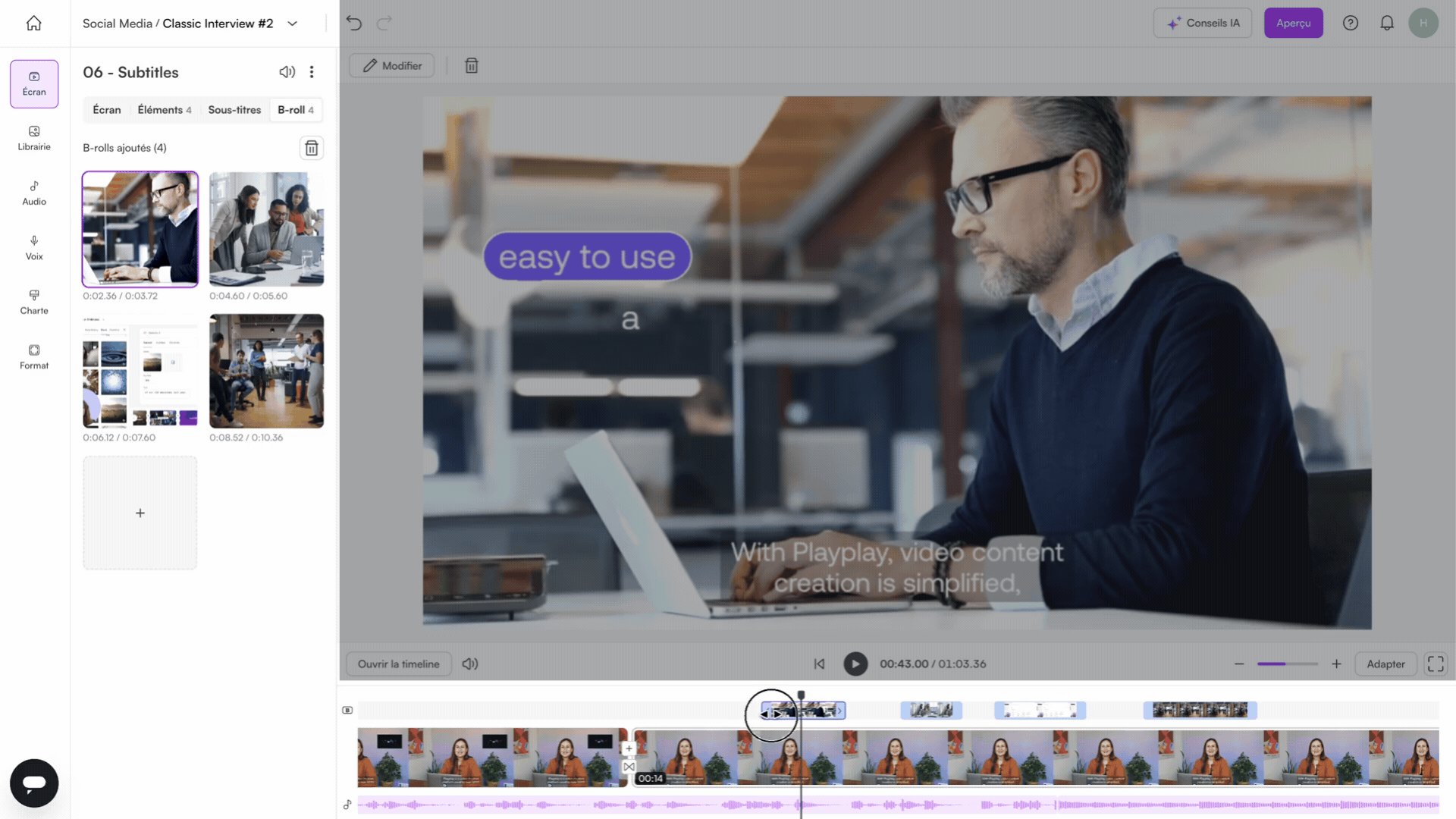Zoom out the timeline with minus icon

[x=1239, y=664]
